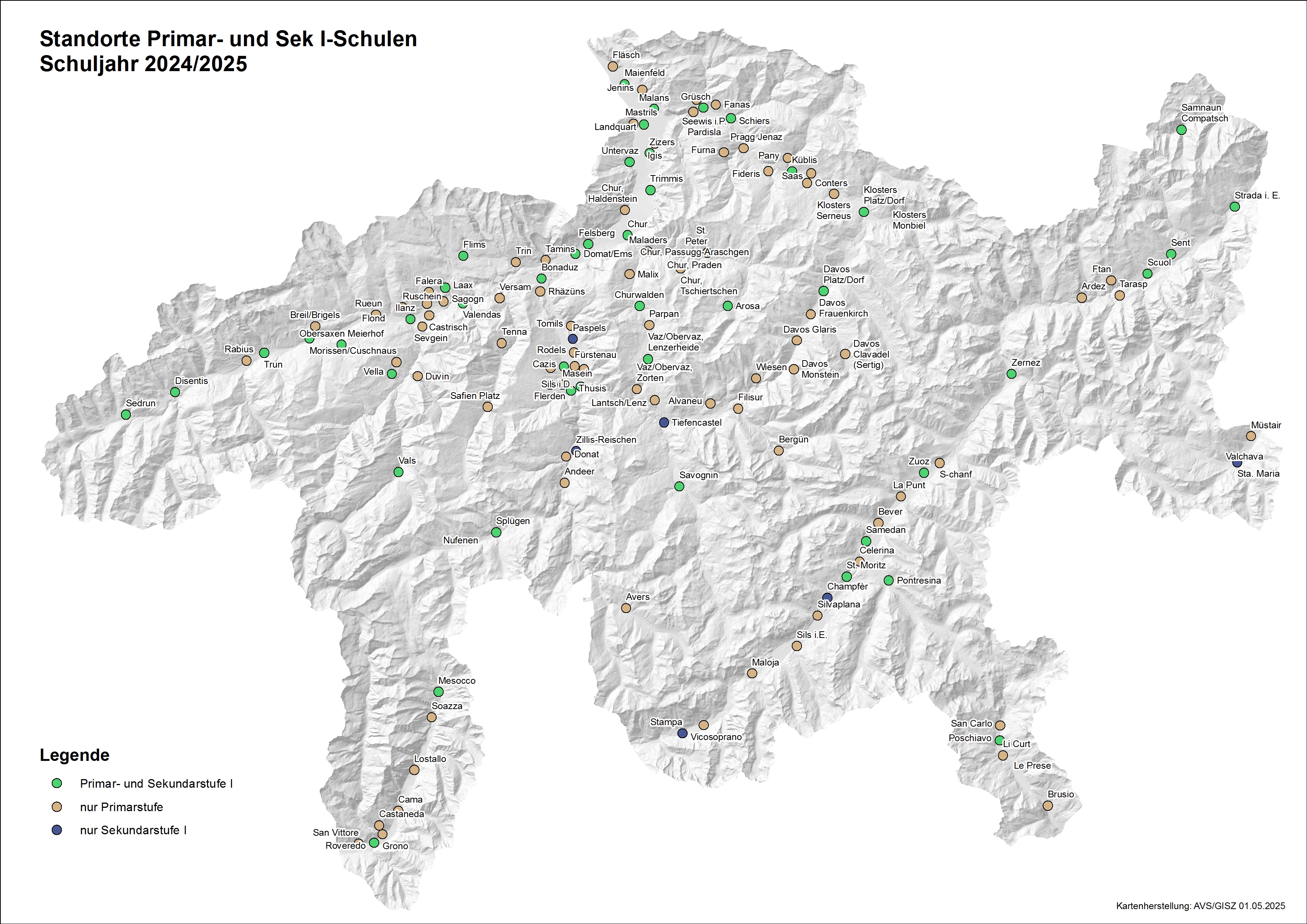Select the green Pontresina marker
Image resolution: width=1307 pixels, height=924 pixels.
(889, 581)
